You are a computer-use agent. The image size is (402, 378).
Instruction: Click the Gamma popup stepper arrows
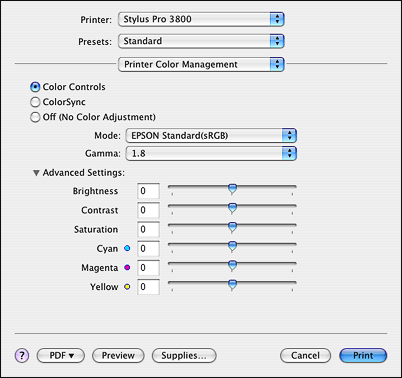(289, 153)
